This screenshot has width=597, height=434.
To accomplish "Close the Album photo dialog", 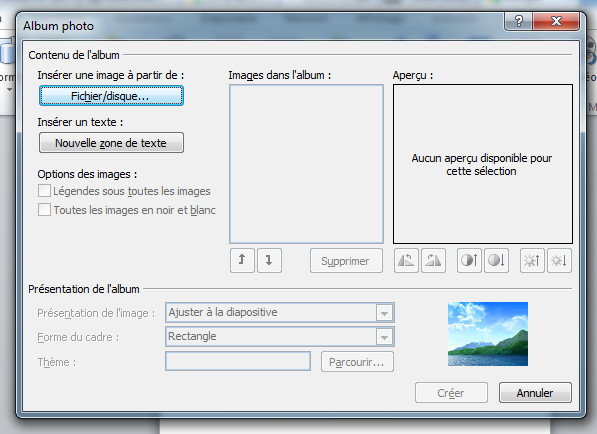I will pos(556,21).
